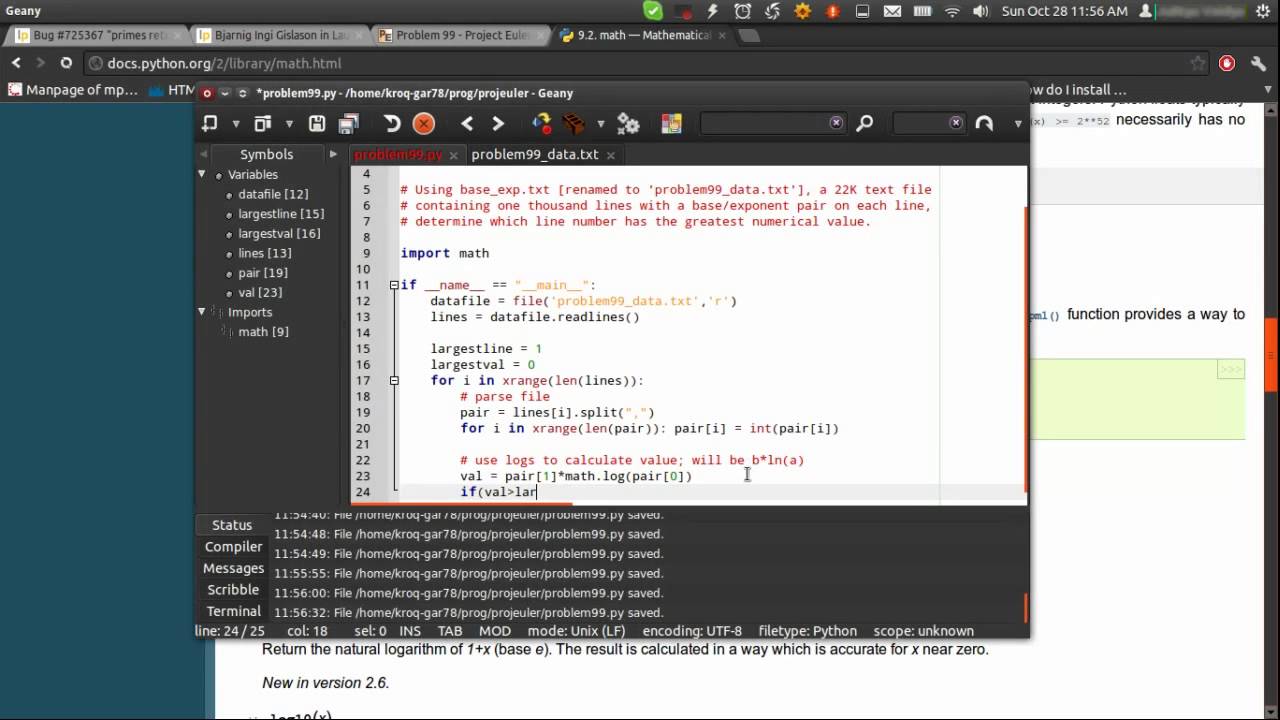
Task: Click the magnifier Find icon
Action: coord(865,123)
